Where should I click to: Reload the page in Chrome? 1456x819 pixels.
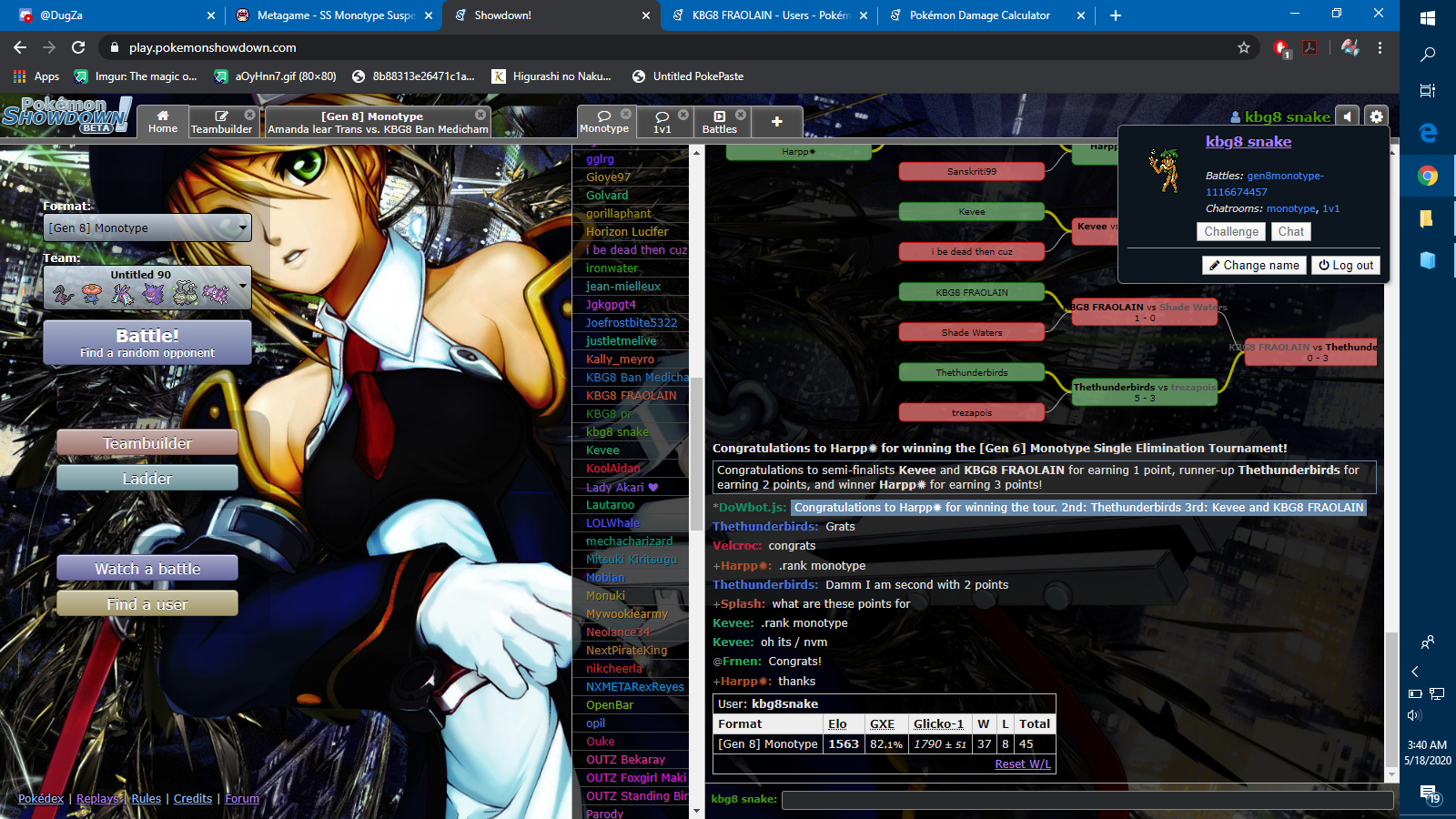click(78, 47)
